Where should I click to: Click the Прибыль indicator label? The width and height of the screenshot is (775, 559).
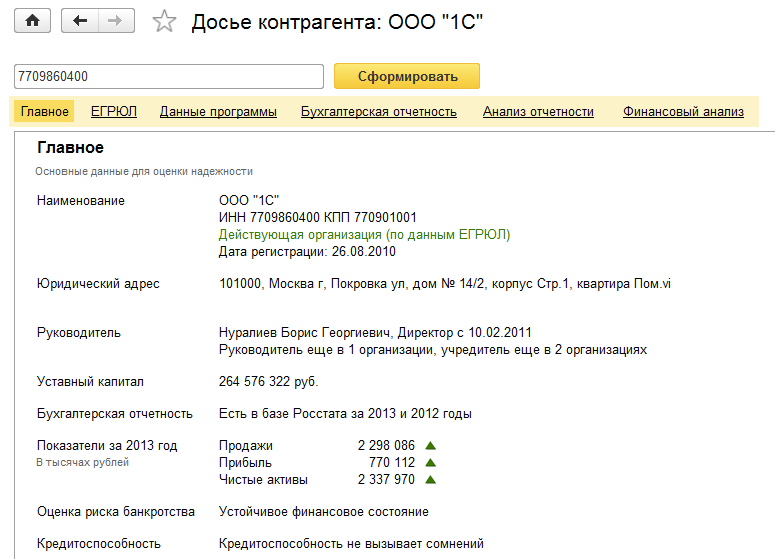pos(245,463)
